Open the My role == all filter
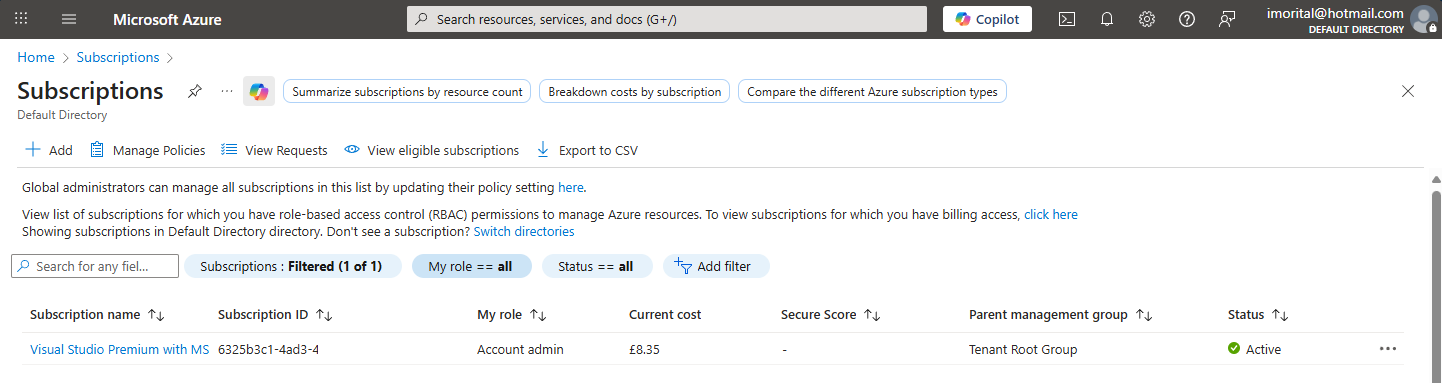The image size is (1442, 383). [471, 266]
